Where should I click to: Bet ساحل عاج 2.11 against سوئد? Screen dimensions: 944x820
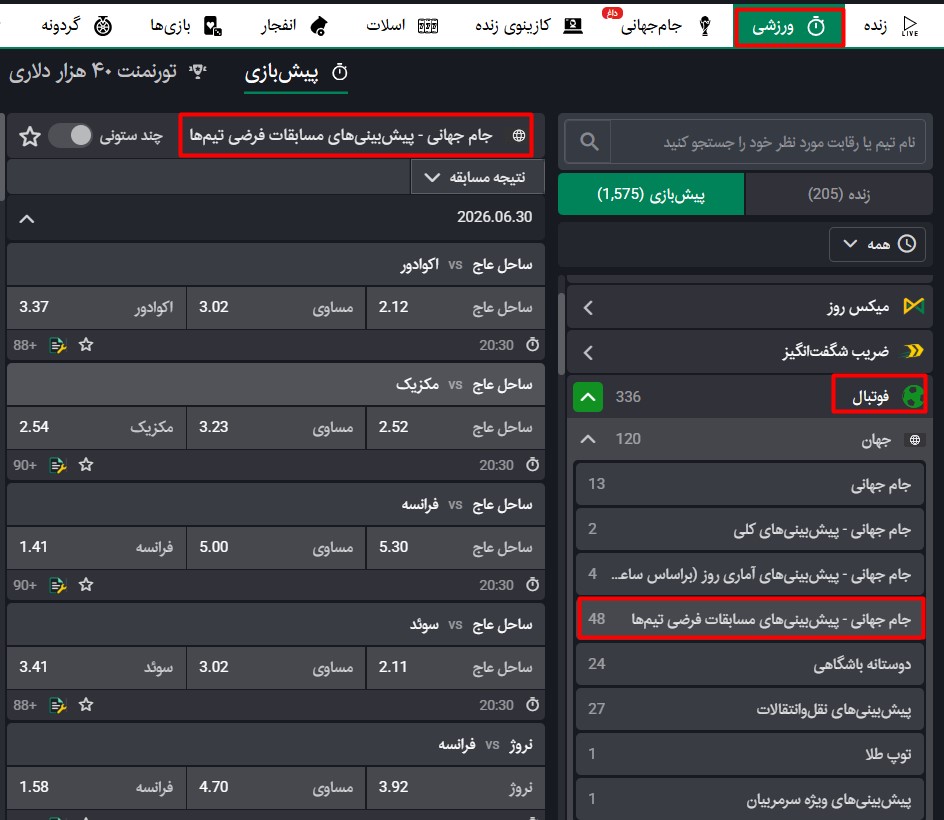pos(455,668)
